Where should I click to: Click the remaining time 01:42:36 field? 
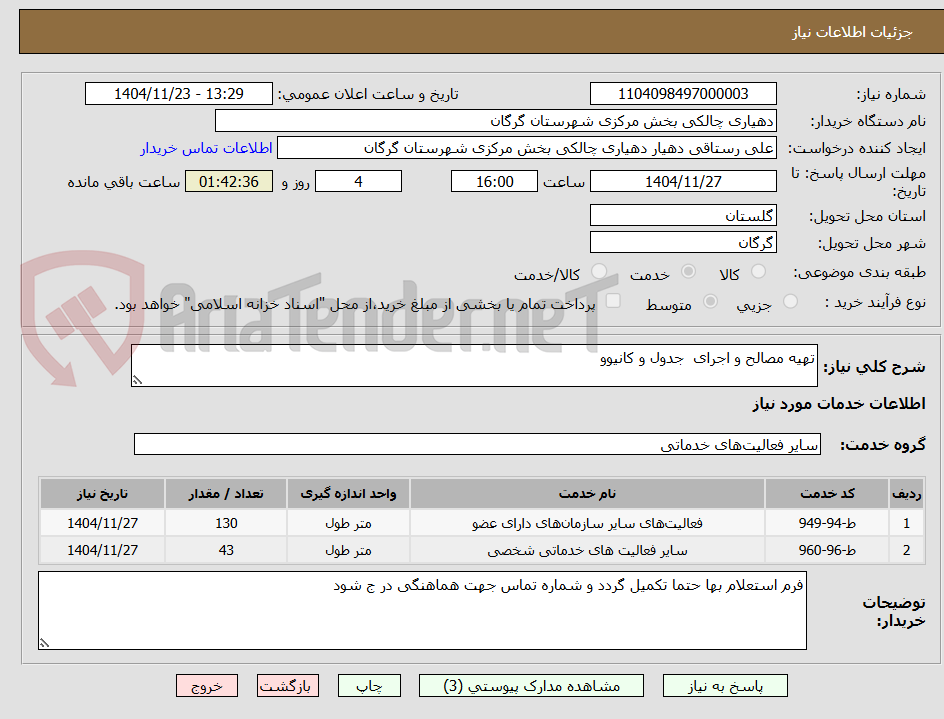[229, 181]
